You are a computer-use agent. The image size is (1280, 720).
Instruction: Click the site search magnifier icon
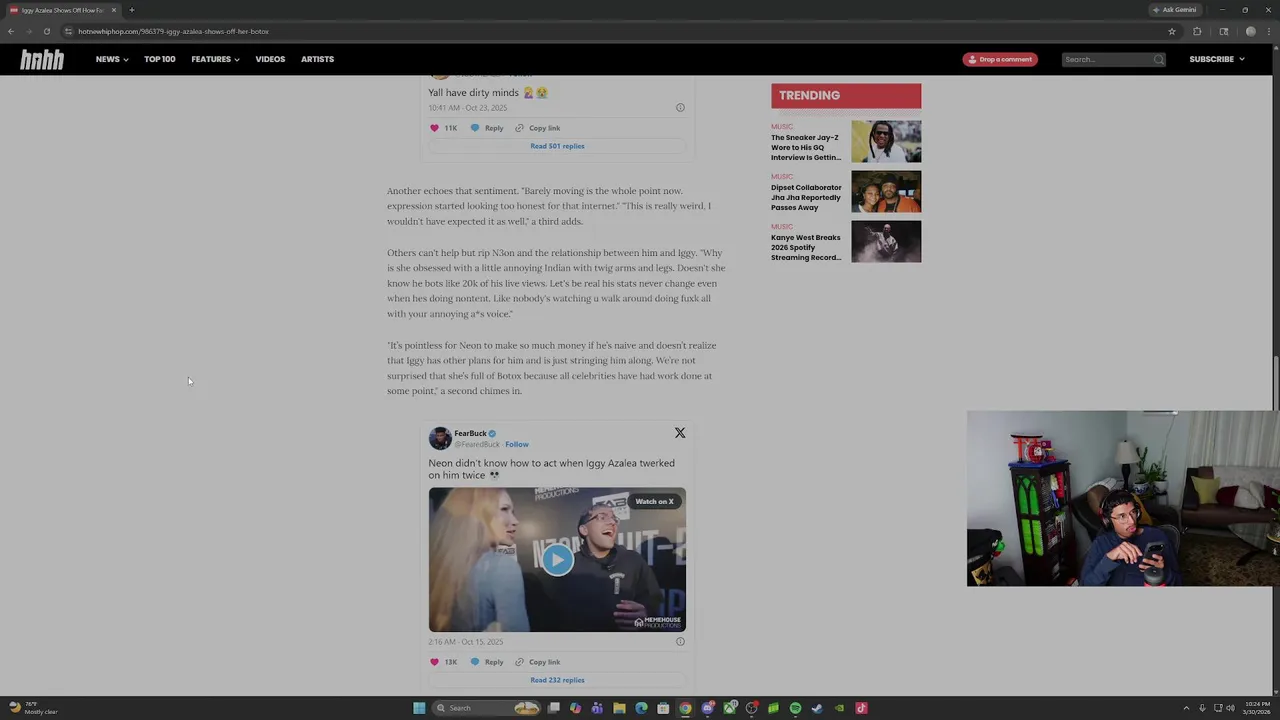1159,59
